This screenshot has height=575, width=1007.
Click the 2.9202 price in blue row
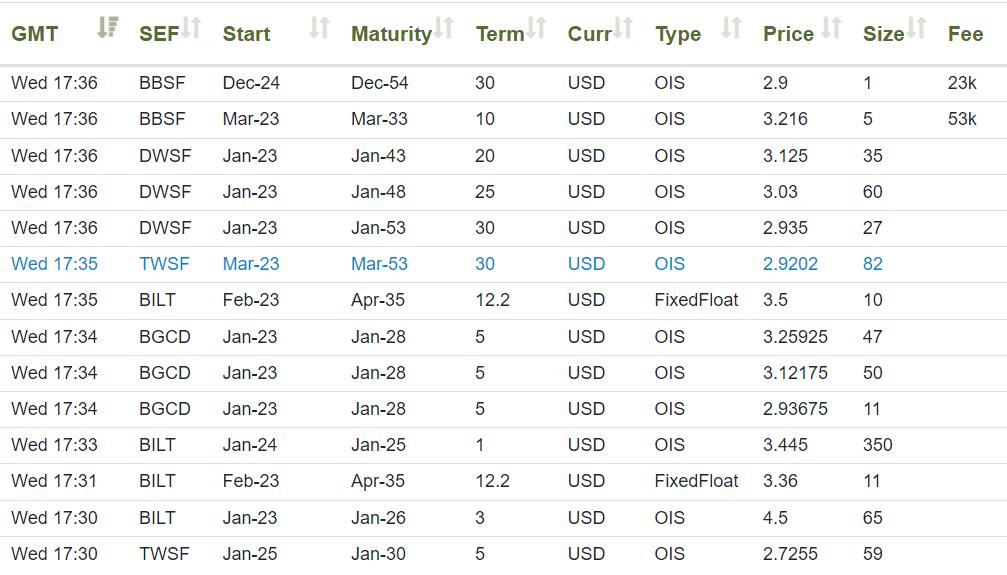click(790, 264)
